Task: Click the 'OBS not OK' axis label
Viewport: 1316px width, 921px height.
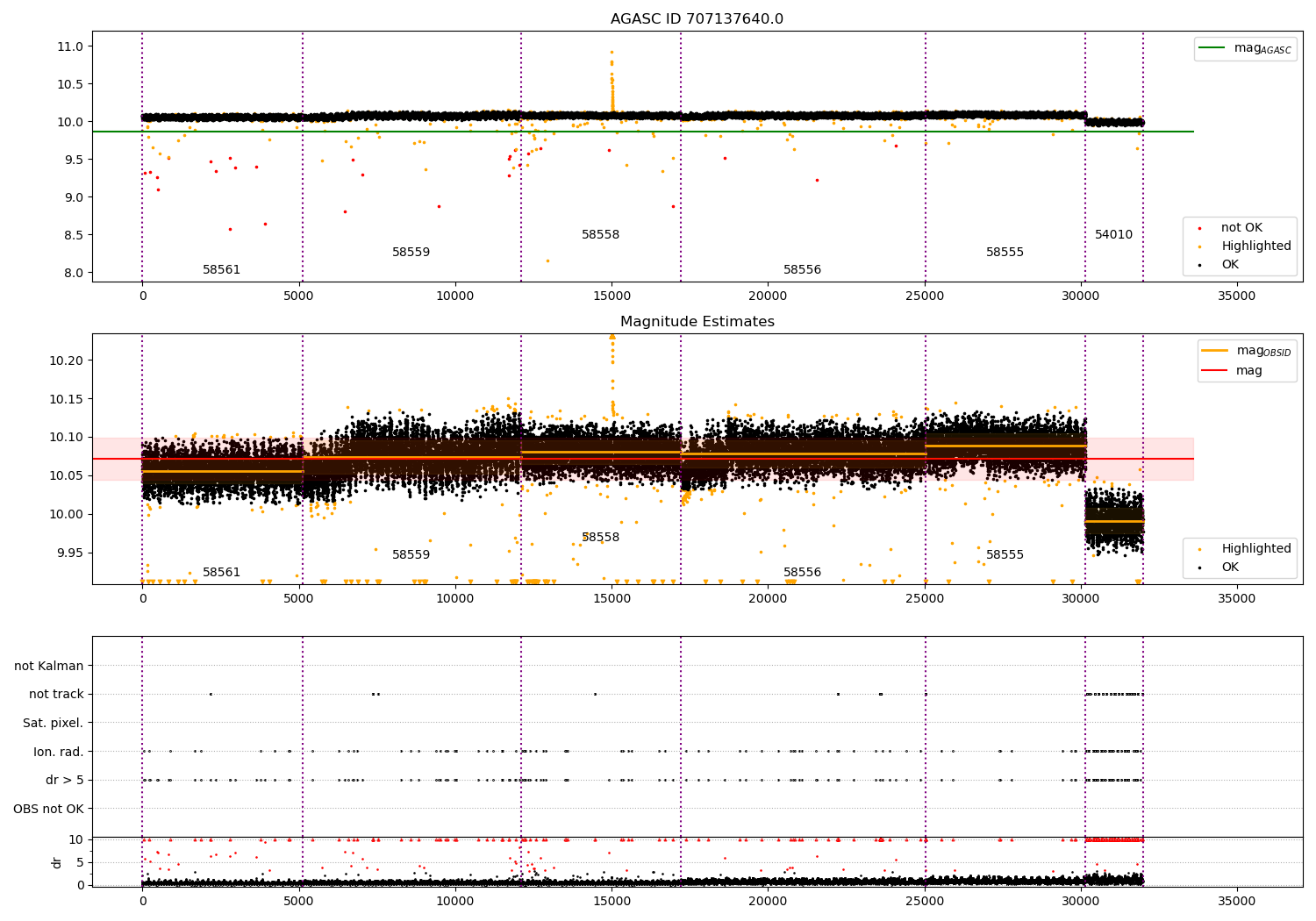Action: click(x=48, y=809)
